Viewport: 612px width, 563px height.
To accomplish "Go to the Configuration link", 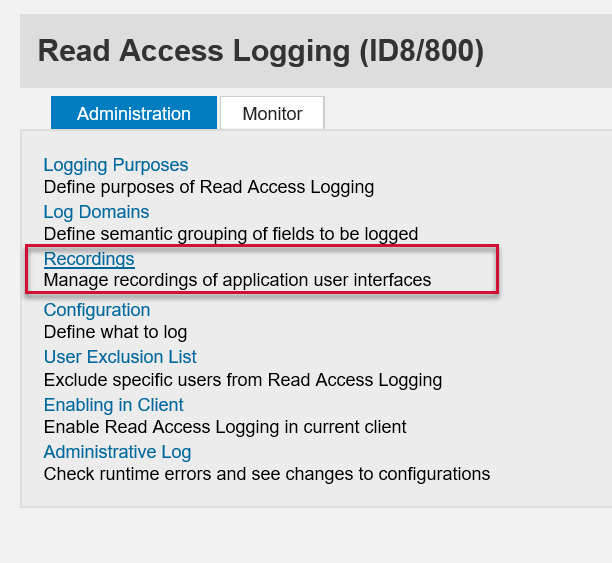I will [x=97, y=310].
